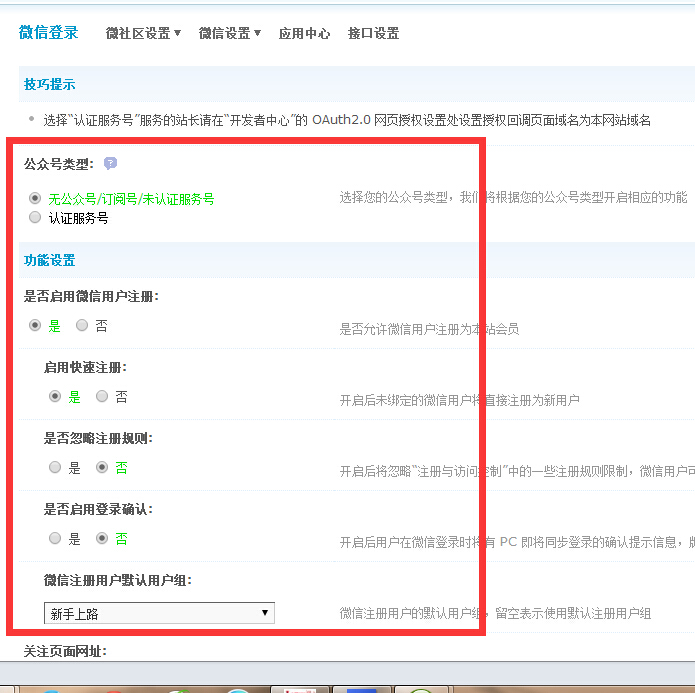Click the 功能设置 section header
The image size is (695, 693).
coord(50,260)
